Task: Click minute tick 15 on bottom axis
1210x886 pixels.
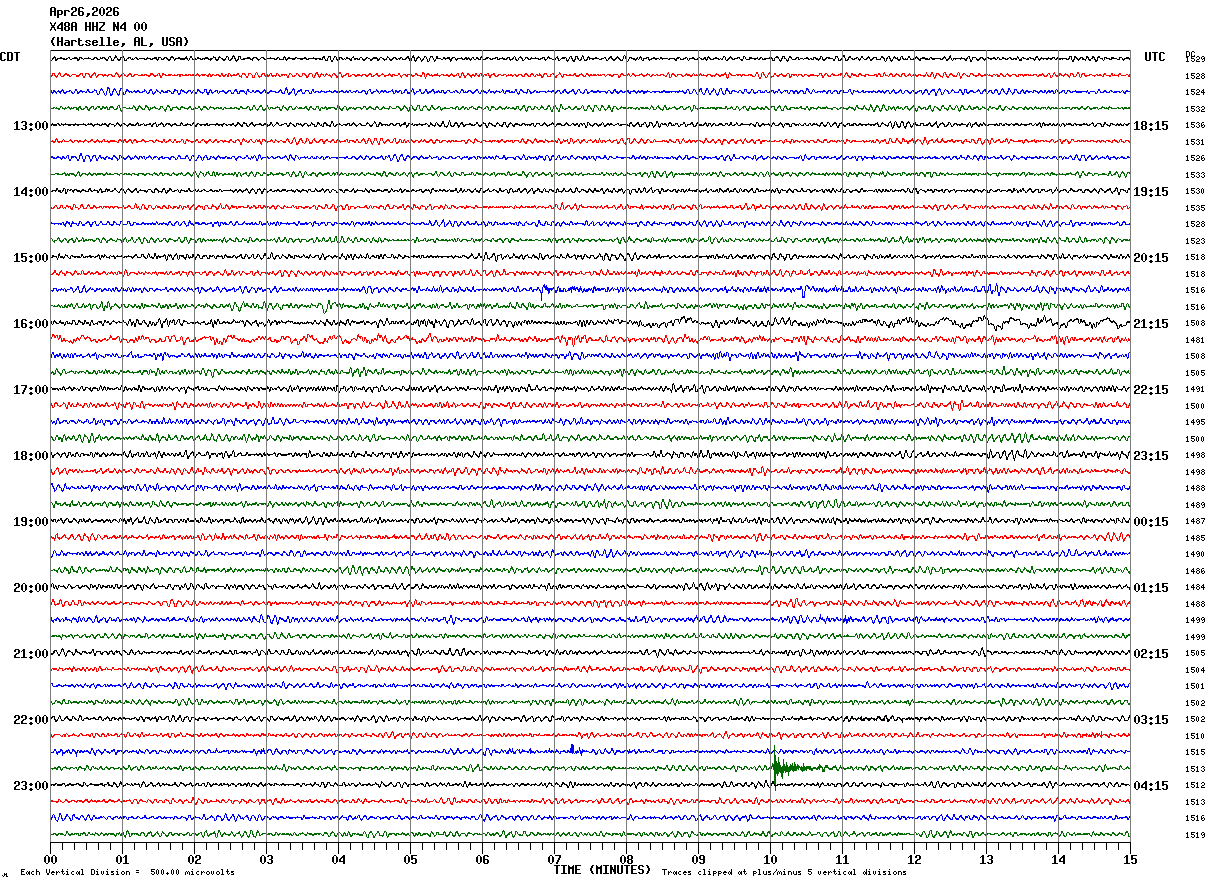Action: tap(1130, 860)
